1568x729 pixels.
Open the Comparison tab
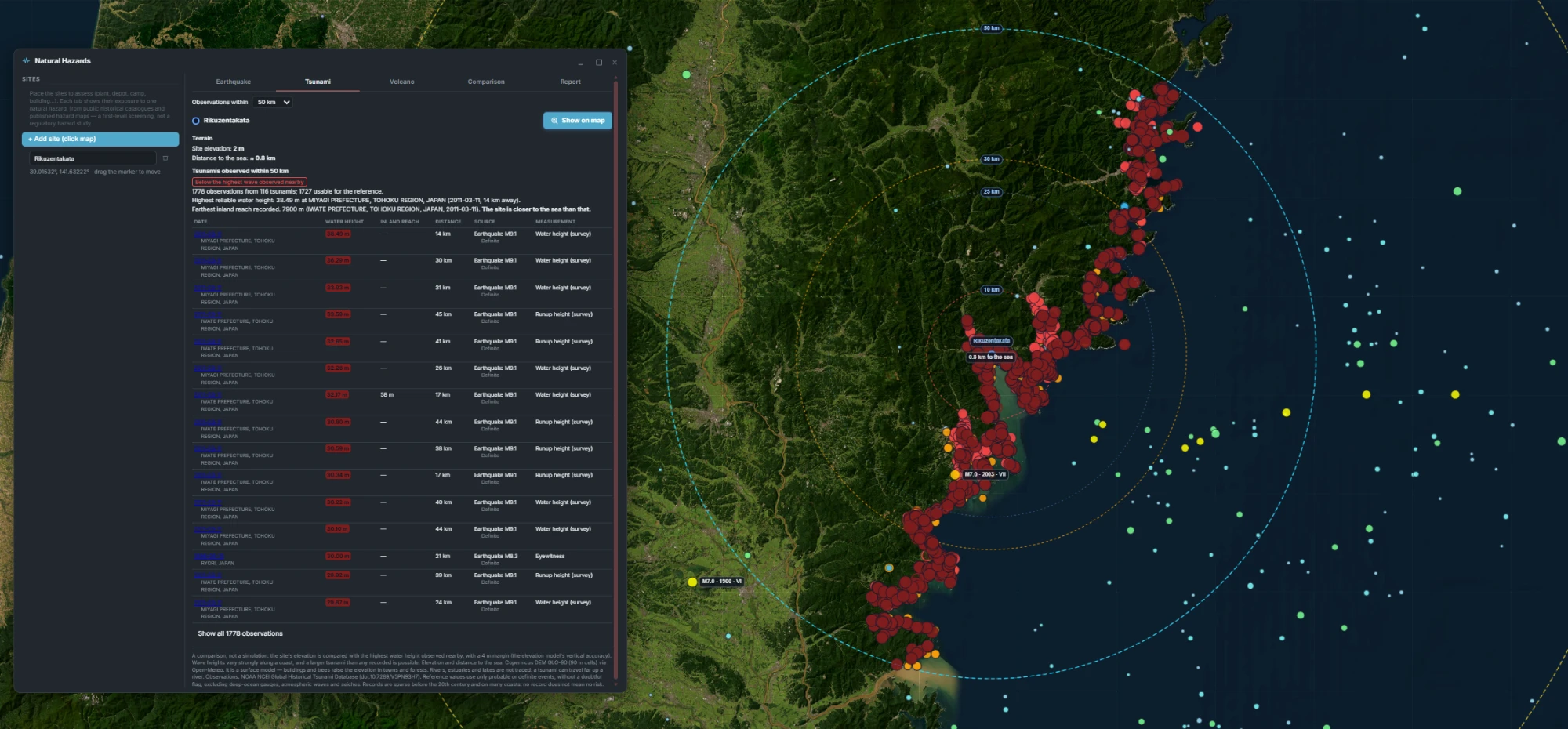(x=486, y=82)
